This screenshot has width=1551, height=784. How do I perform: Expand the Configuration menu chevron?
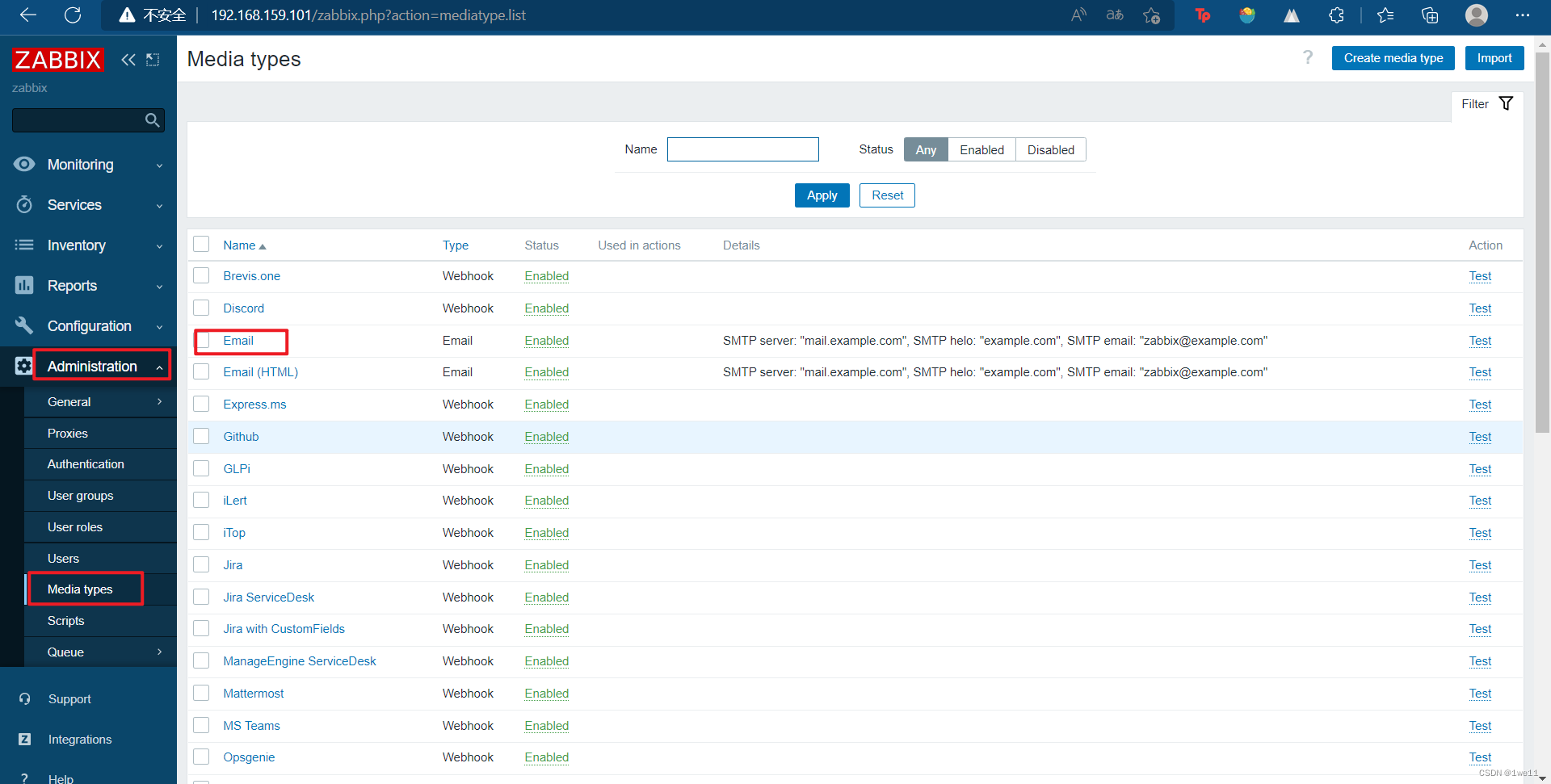(x=159, y=327)
